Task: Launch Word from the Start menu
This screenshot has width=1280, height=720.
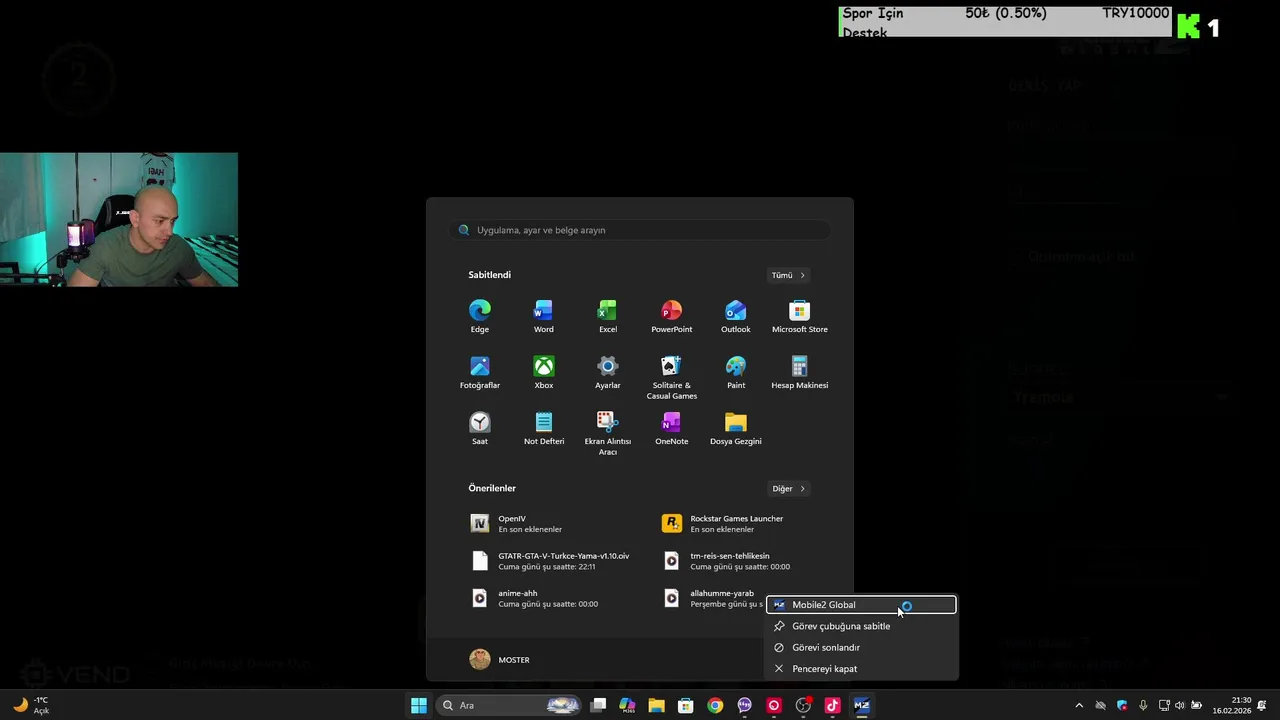Action: tap(543, 316)
